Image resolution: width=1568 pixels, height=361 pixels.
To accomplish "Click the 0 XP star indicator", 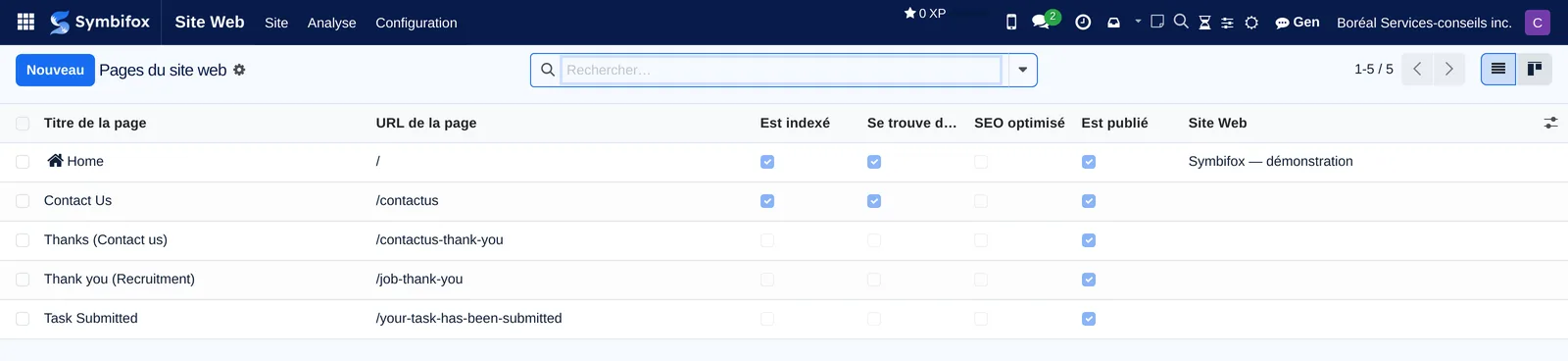I will click(x=925, y=14).
